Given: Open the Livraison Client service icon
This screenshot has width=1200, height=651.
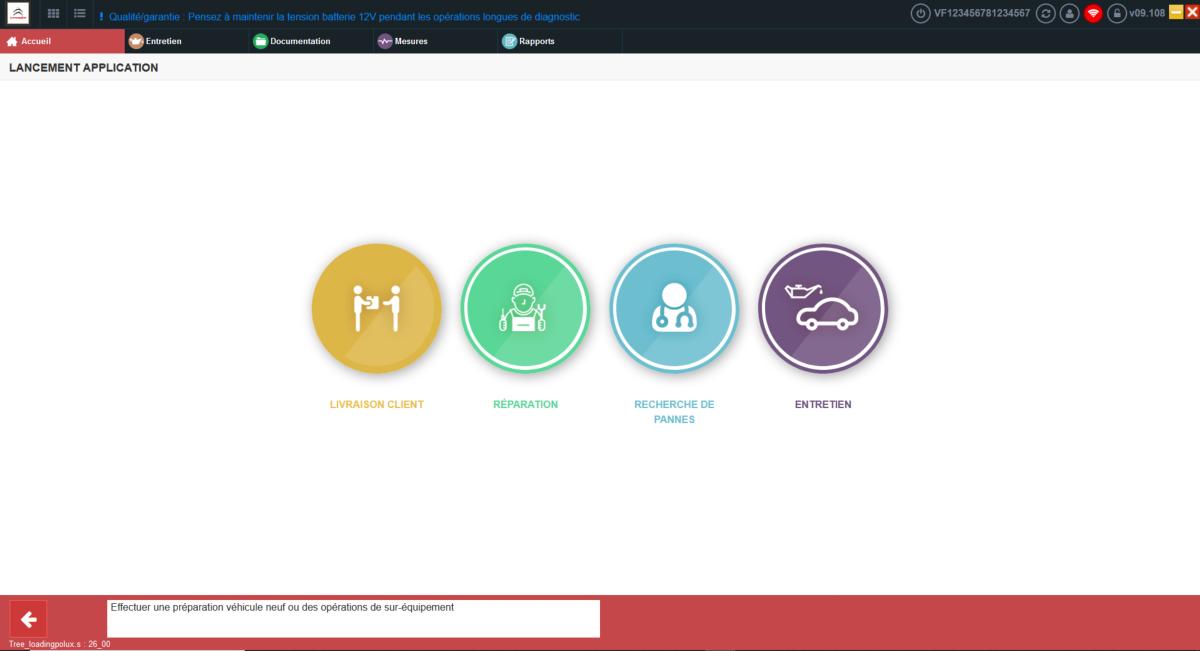Looking at the screenshot, I should pyautogui.click(x=377, y=308).
